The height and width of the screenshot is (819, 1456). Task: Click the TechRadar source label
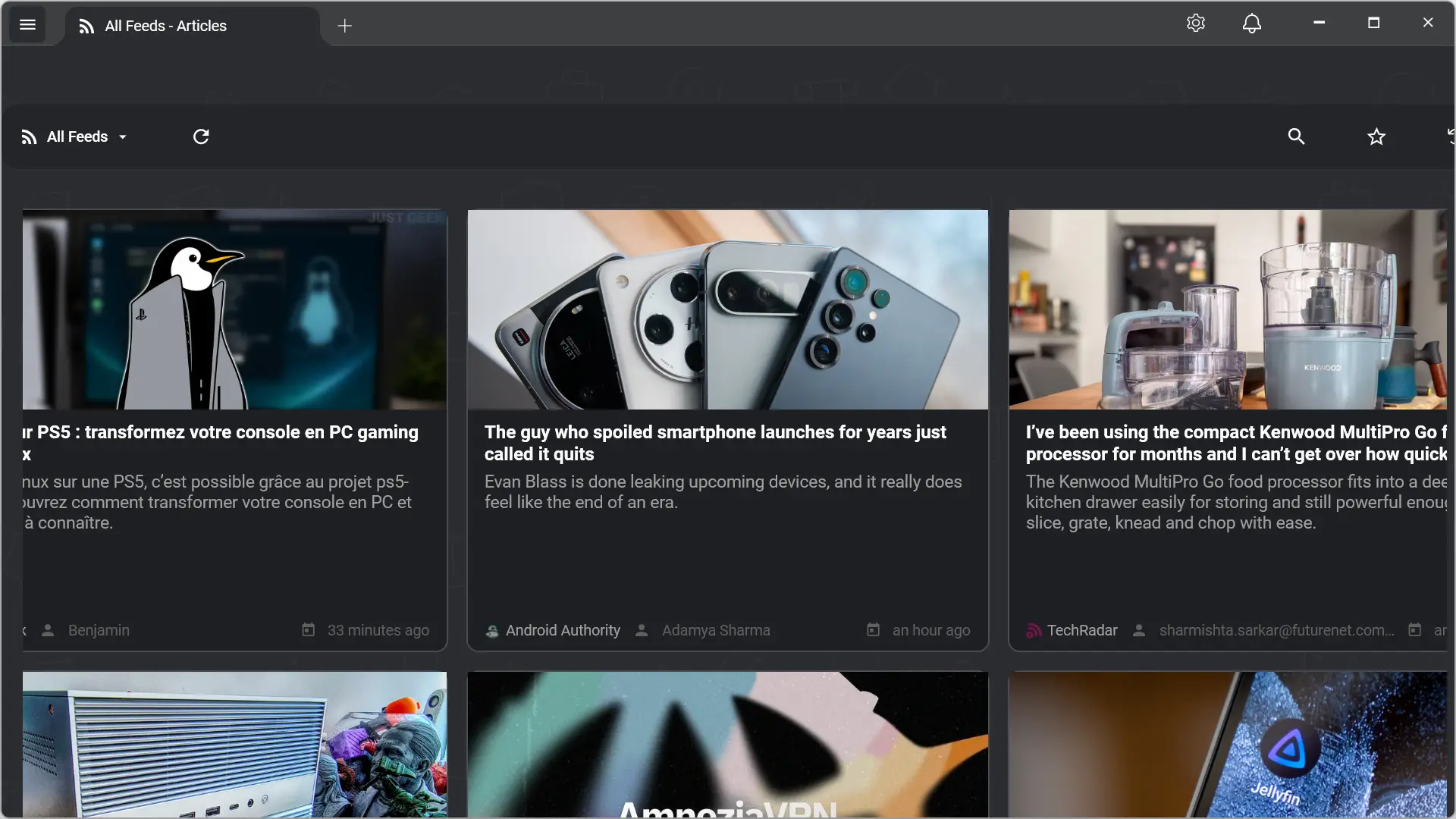[1082, 630]
